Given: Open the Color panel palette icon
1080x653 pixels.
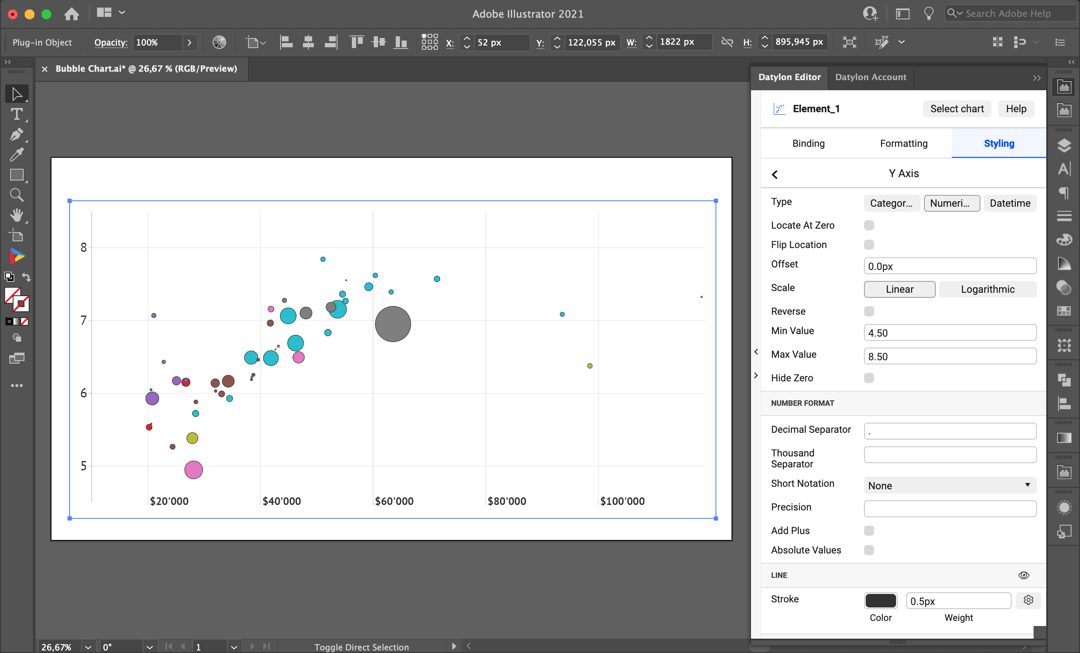Looking at the screenshot, I should point(1064,239).
